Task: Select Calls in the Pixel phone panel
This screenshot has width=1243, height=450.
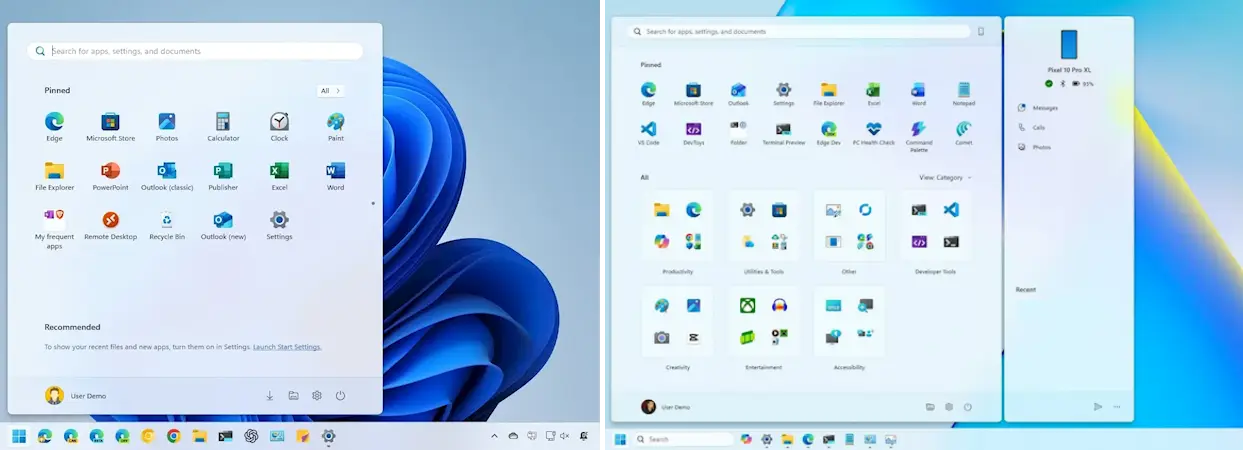Action: click(1038, 128)
